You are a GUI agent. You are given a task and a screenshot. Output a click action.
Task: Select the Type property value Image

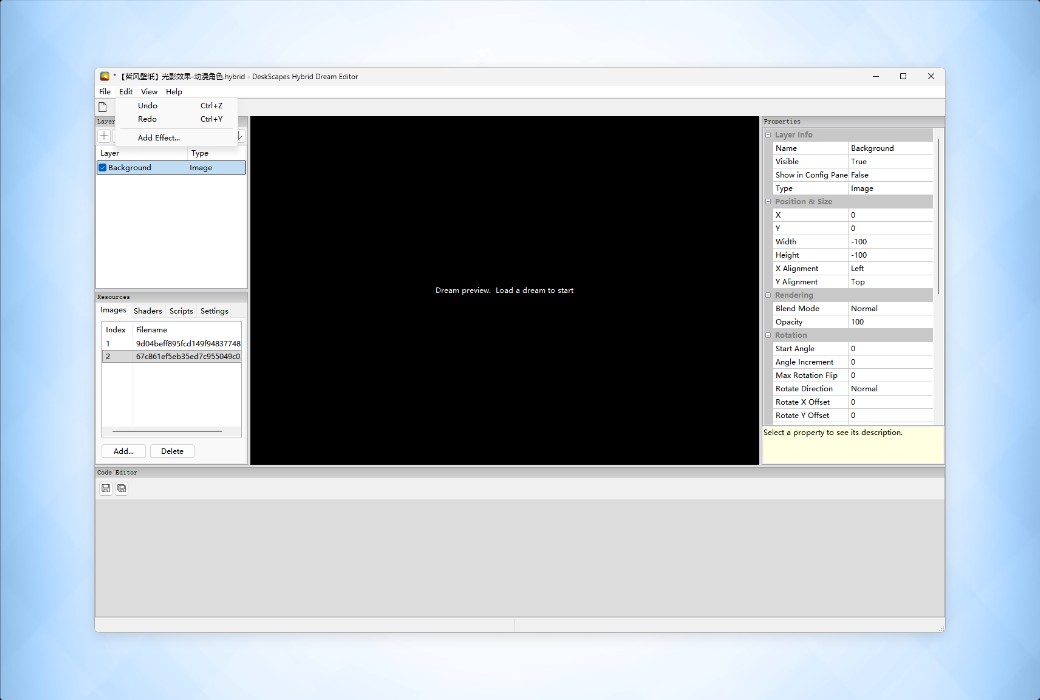coord(891,188)
